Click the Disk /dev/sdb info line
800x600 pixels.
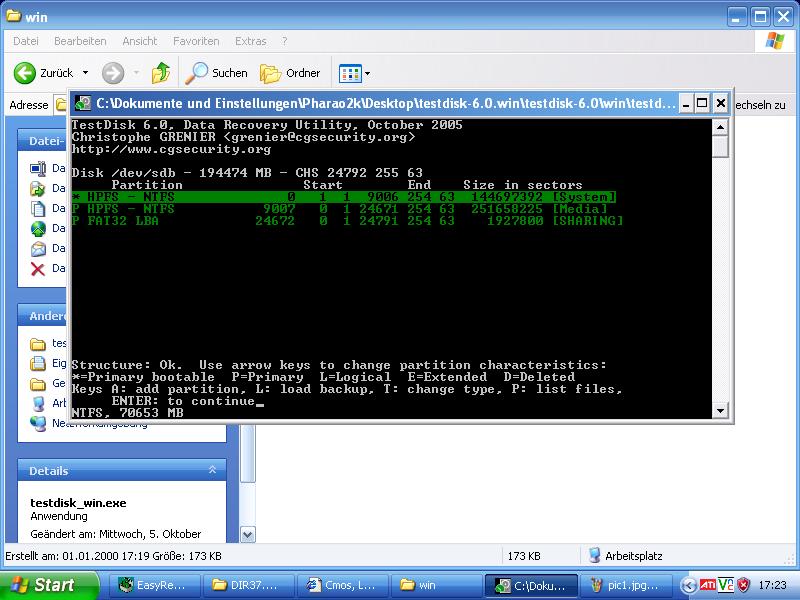[x=247, y=172]
